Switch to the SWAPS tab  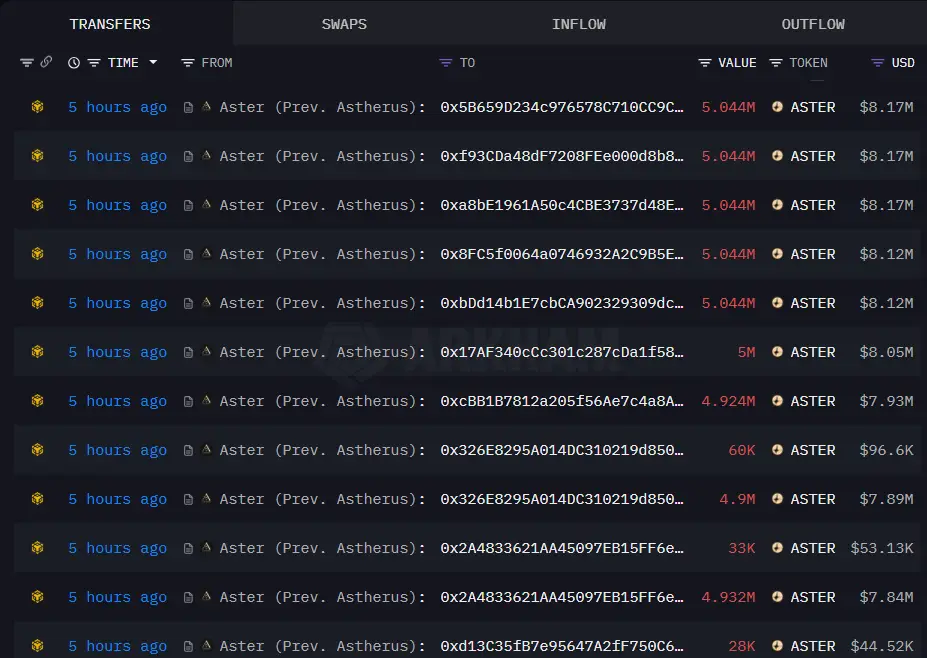[x=344, y=24]
